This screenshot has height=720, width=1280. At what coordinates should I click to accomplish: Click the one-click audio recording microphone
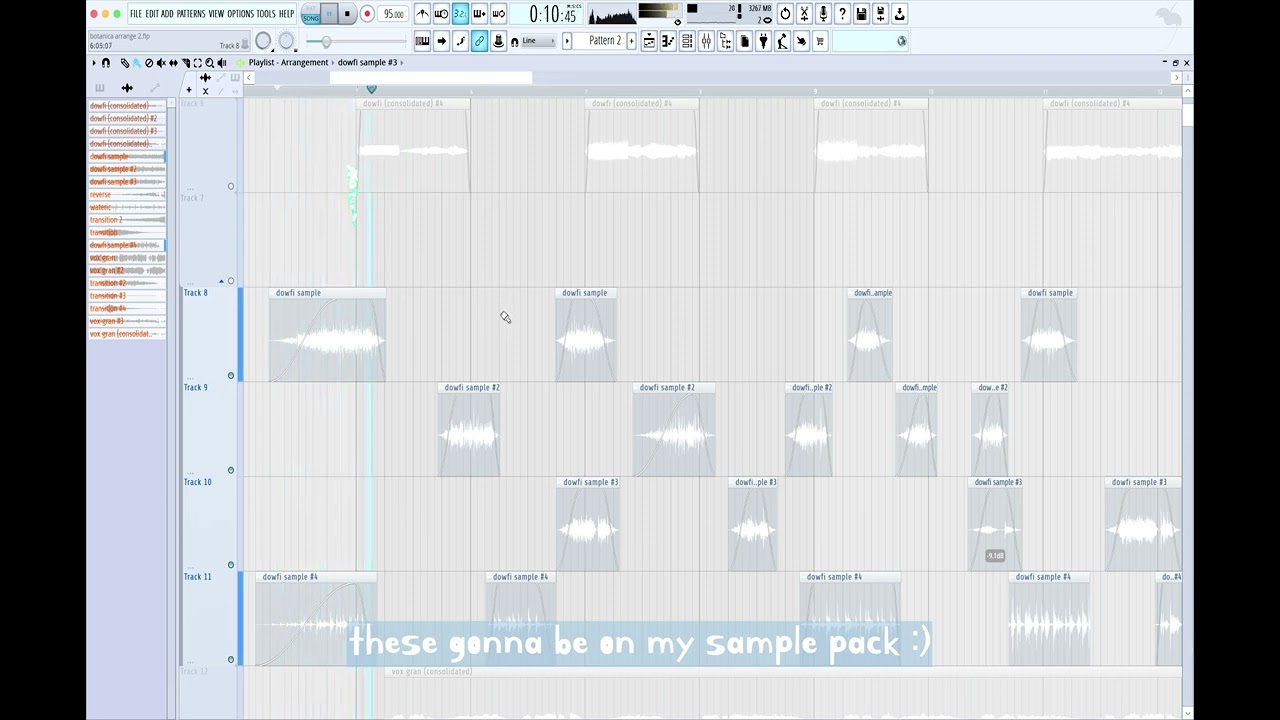tap(823, 14)
